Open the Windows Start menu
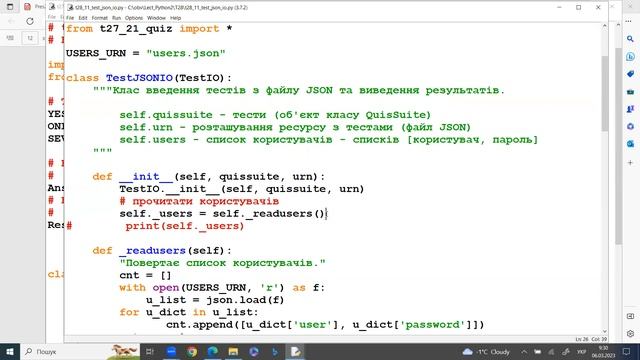640x360 pixels. [x=10, y=351]
